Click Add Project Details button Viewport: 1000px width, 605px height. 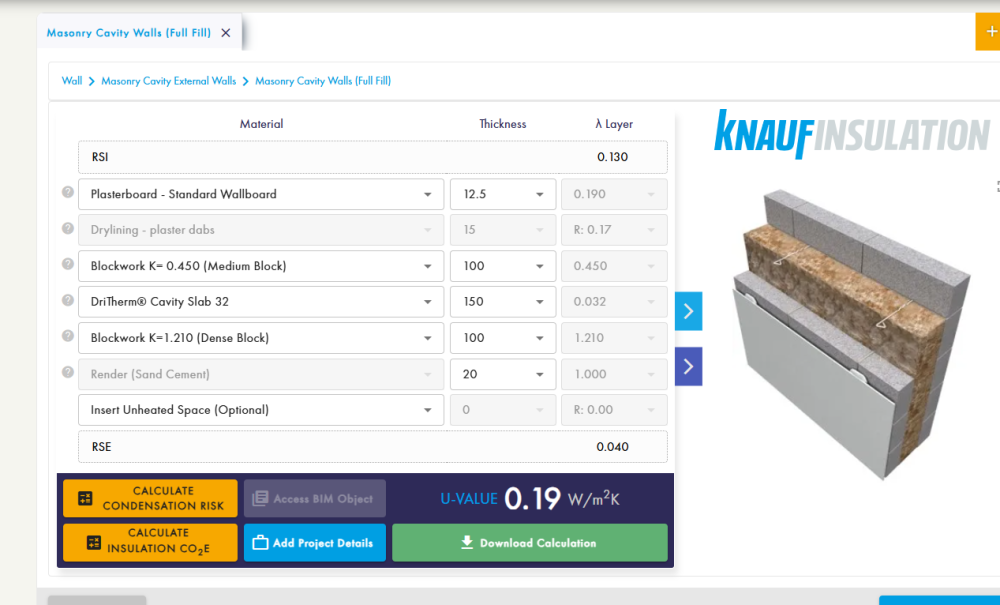(314, 543)
